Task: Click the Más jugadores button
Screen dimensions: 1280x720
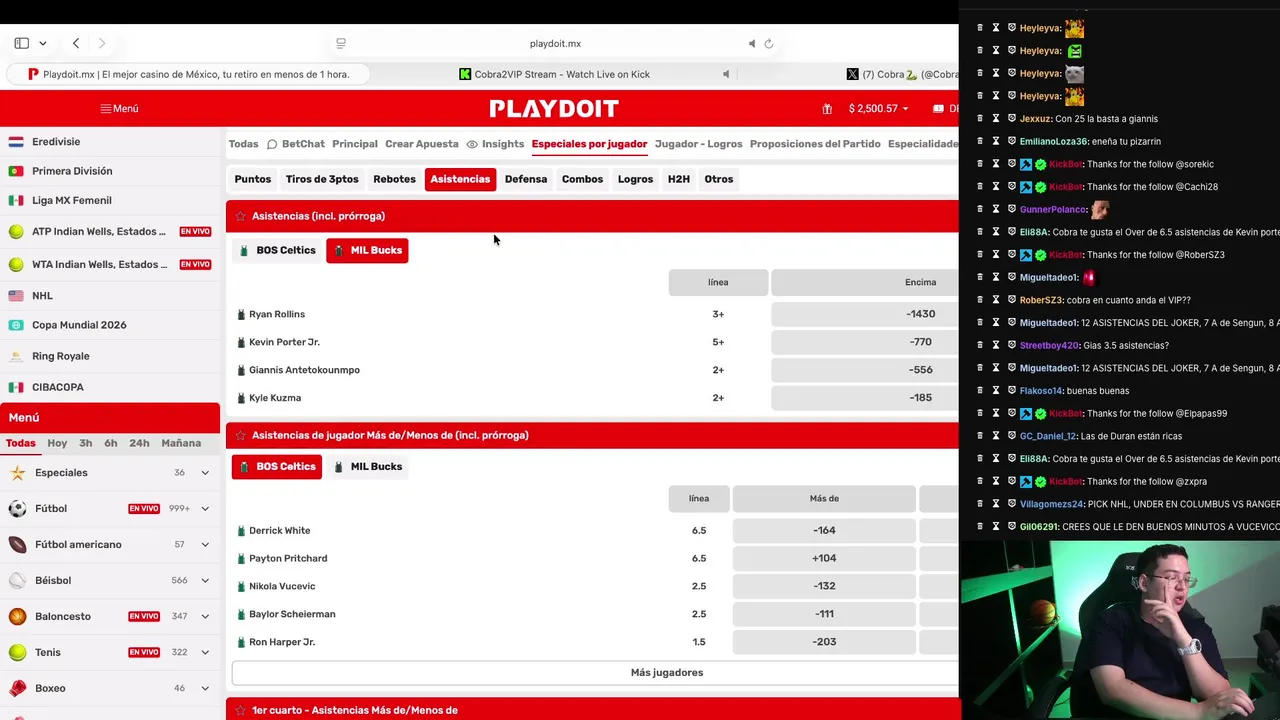Action: point(667,673)
